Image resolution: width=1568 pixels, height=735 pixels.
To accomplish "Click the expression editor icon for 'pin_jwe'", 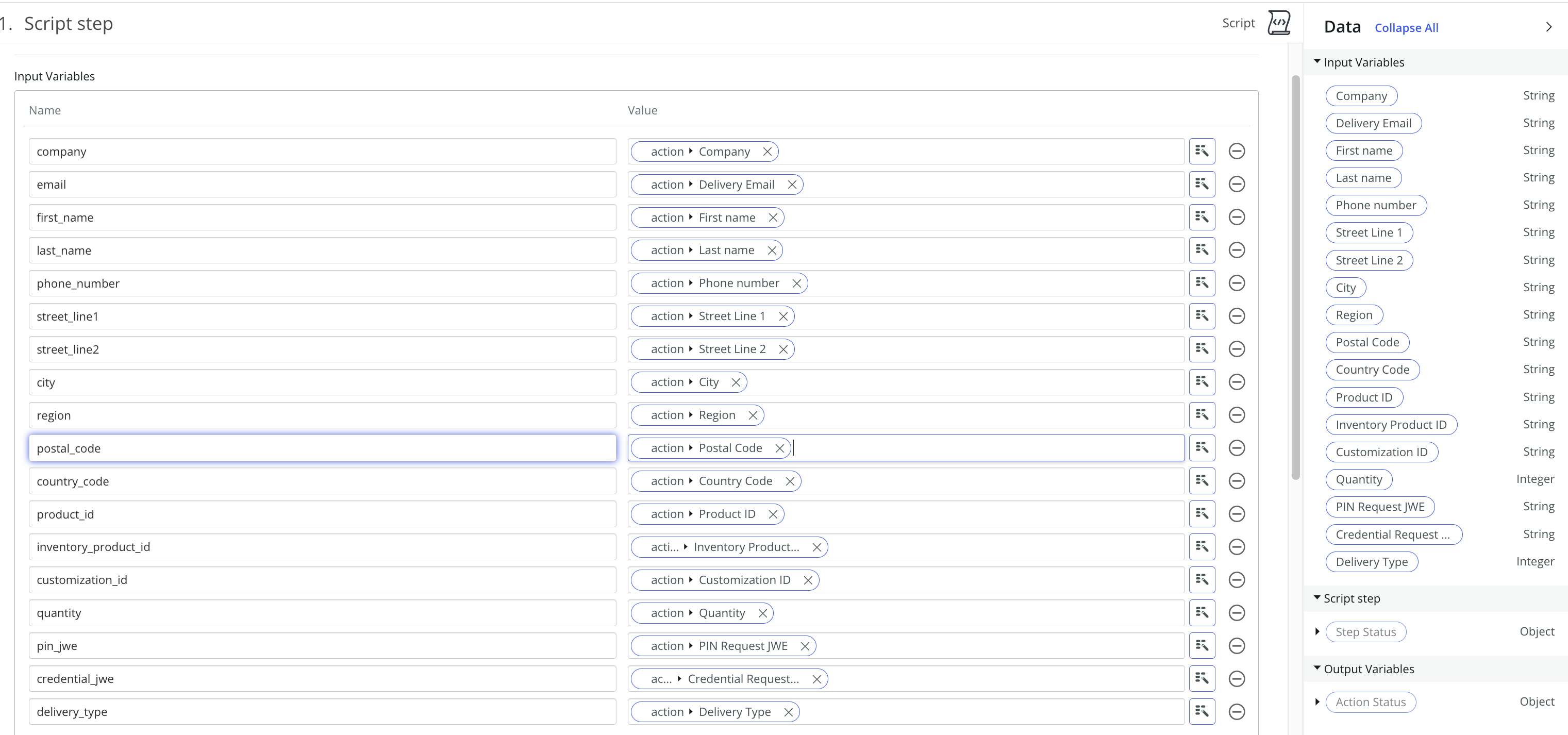I will coord(1201,645).
